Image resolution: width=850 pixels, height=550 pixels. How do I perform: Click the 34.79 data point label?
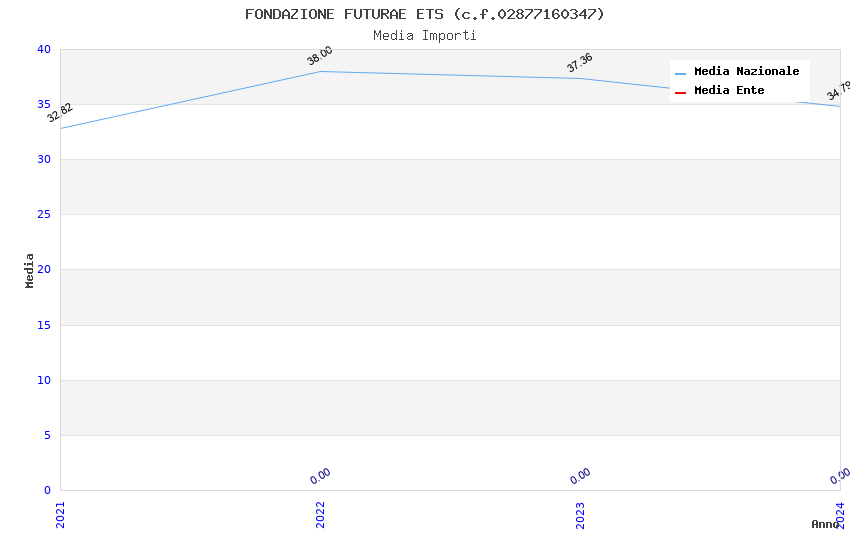pyautogui.click(x=838, y=92)
